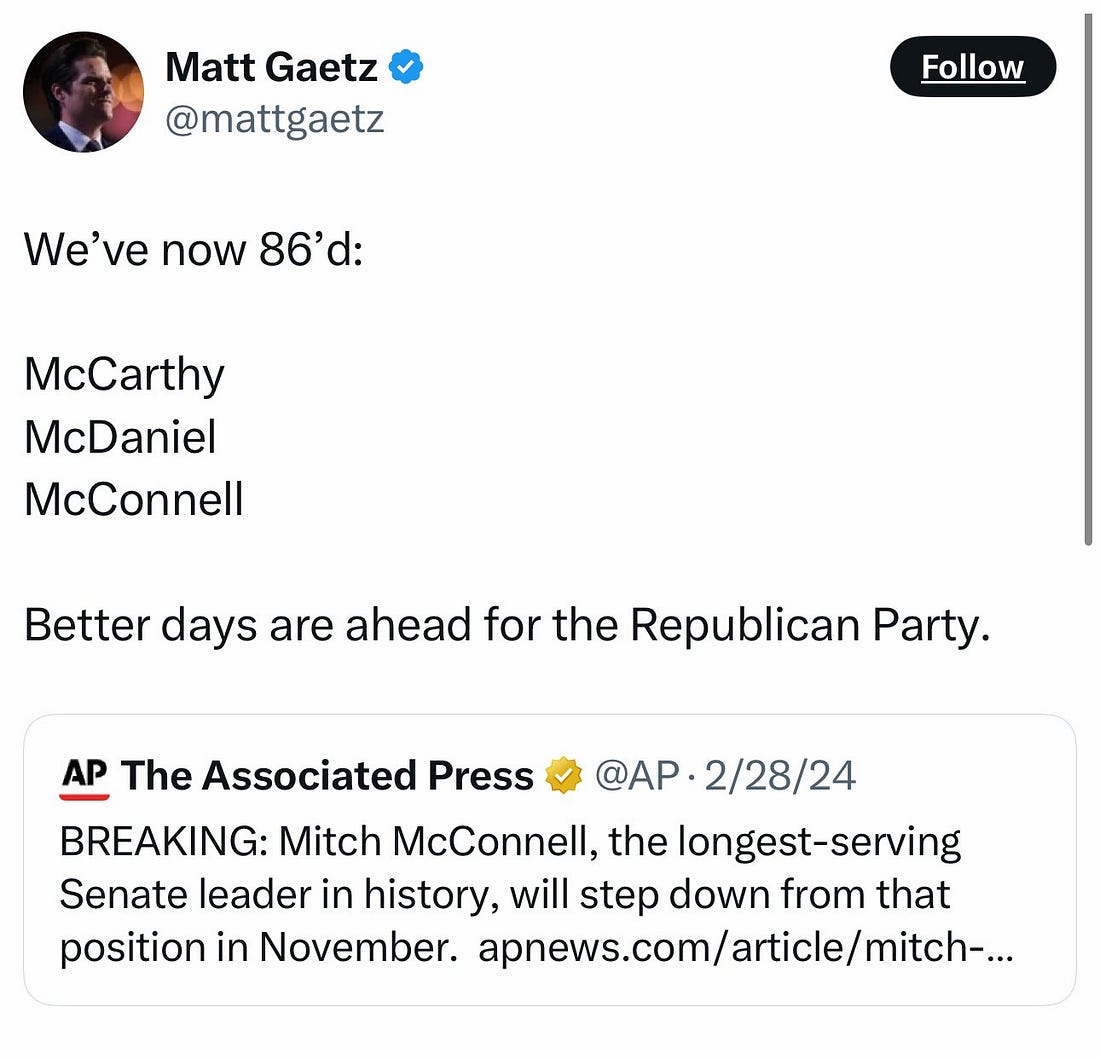Click the blue verified checkmark badge
This screenshot has height=1059, width=1100.
(x=406, y=68)
